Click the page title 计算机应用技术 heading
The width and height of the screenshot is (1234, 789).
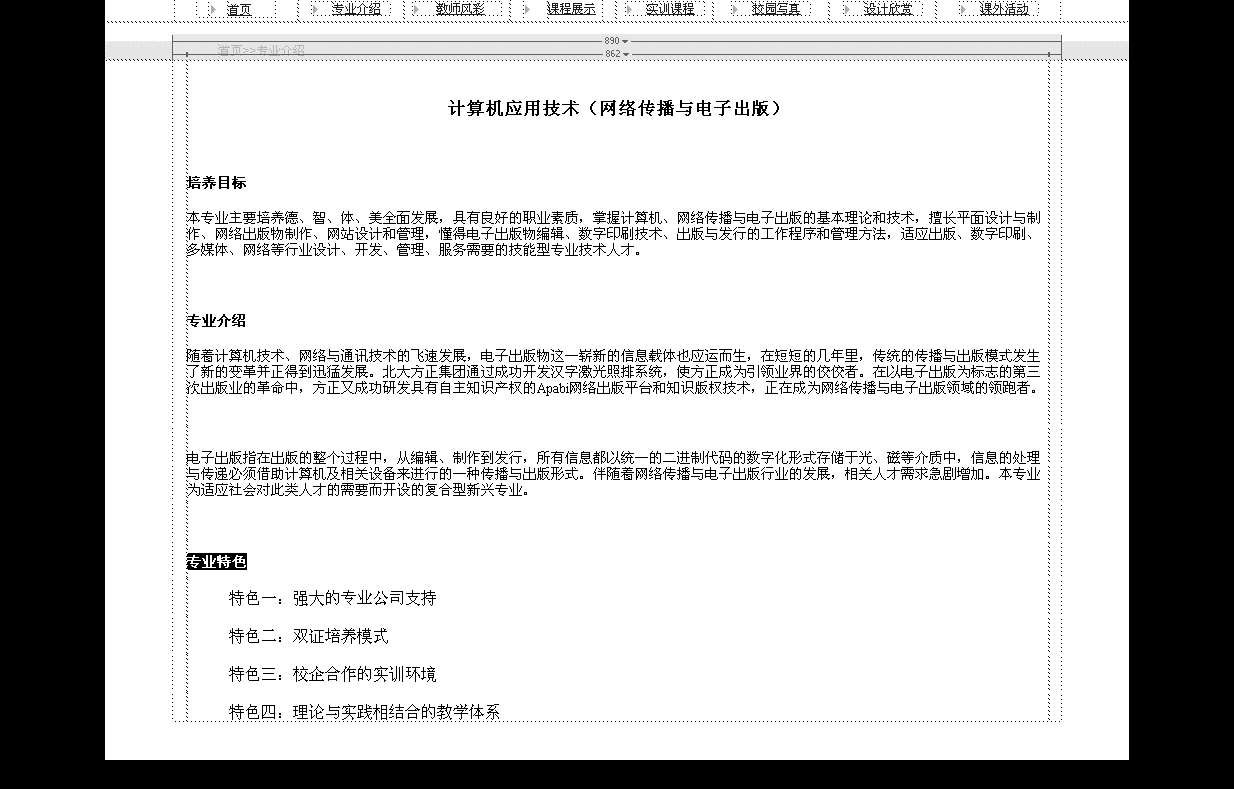pos(614,109)
